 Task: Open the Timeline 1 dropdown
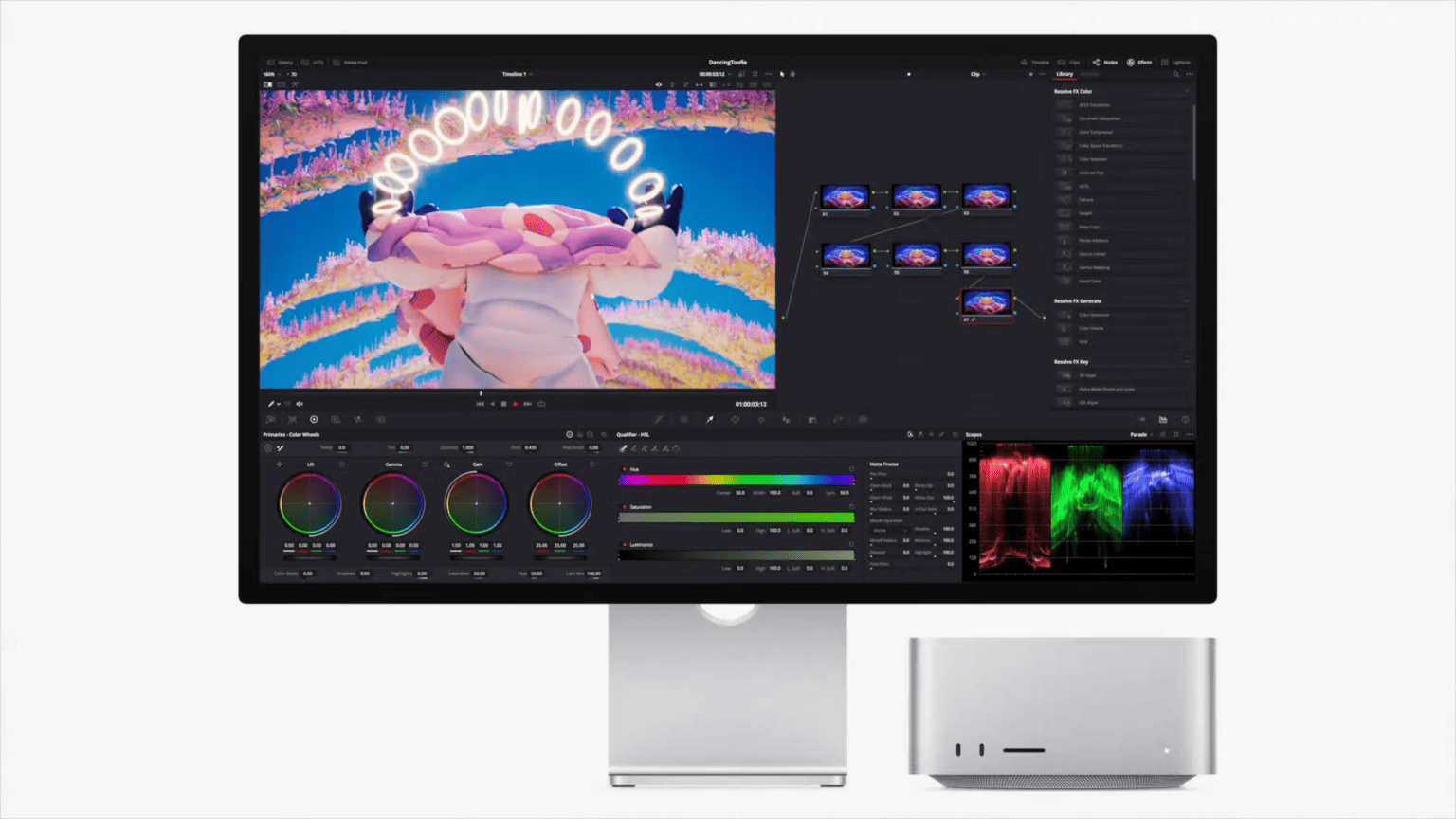coord(517,74)
